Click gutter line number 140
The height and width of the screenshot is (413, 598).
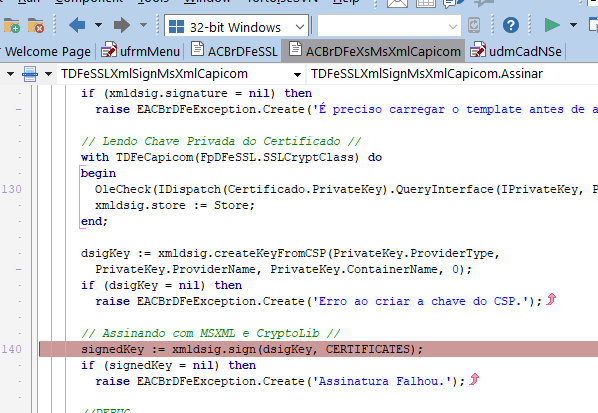(11, 349)
